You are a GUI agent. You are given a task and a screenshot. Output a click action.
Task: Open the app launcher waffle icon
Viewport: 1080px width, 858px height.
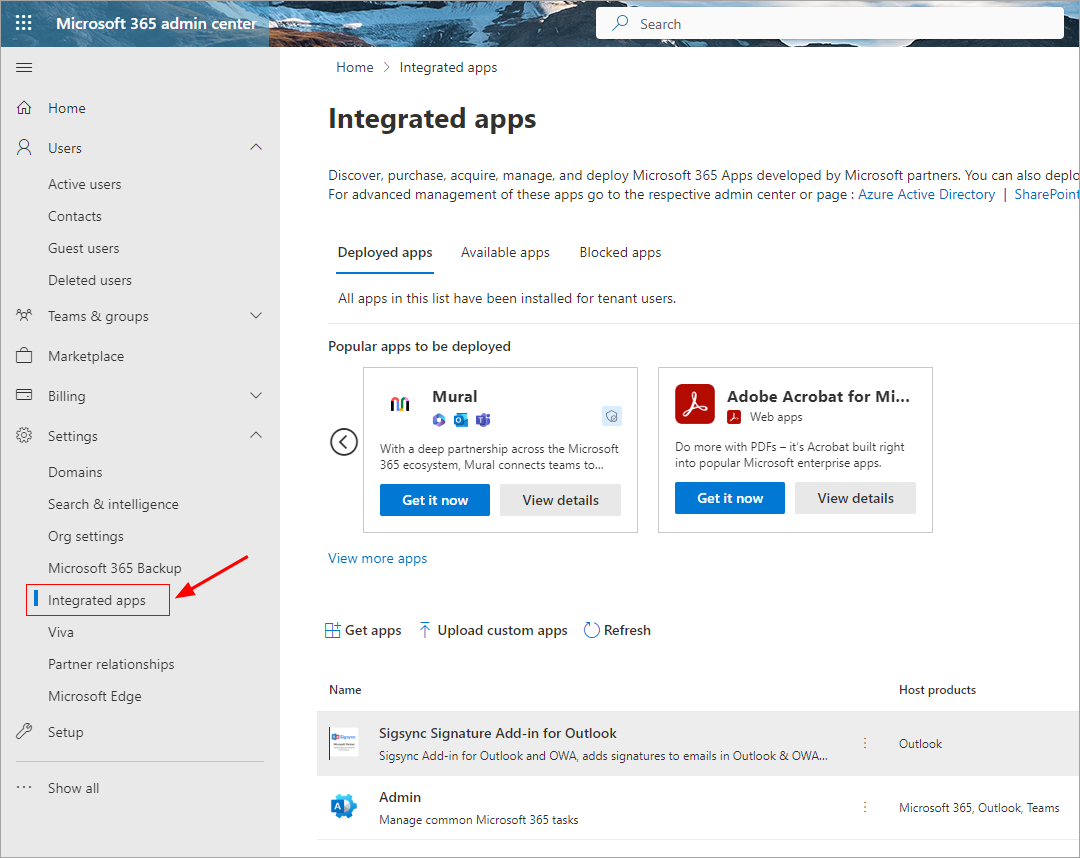pos(24,23)
